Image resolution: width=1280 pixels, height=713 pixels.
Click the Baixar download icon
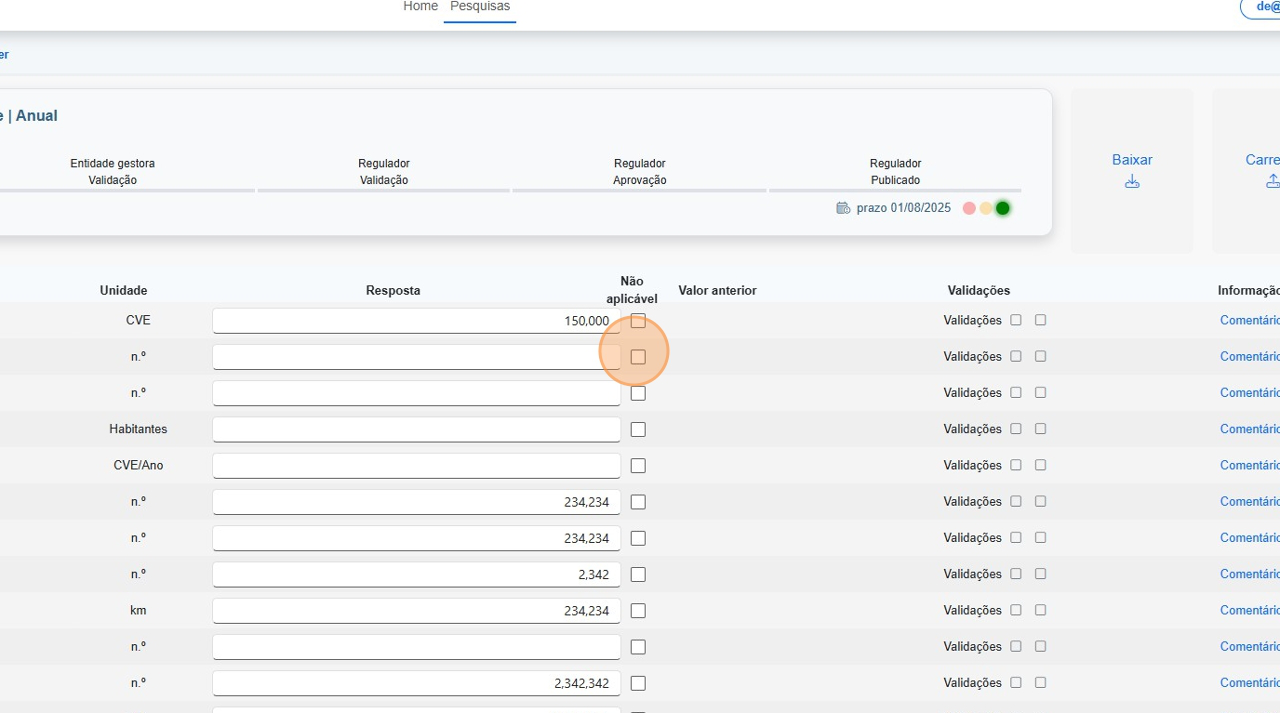point(1132,182)
